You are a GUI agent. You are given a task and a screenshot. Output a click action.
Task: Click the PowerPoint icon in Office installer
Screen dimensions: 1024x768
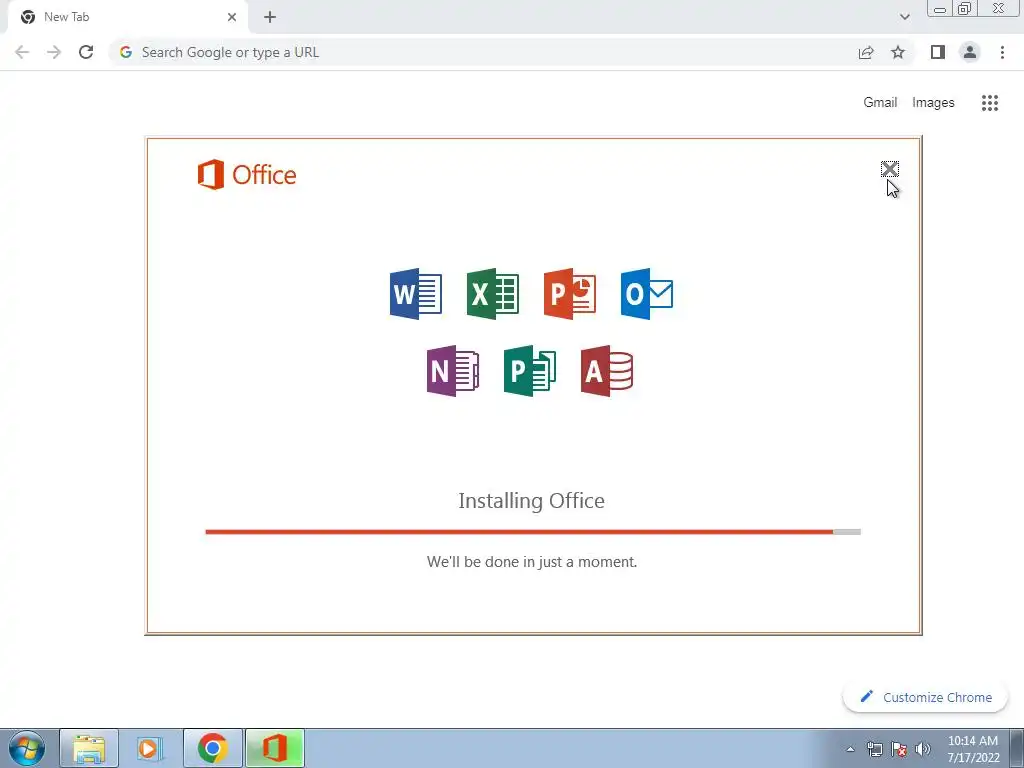point(570,294)
